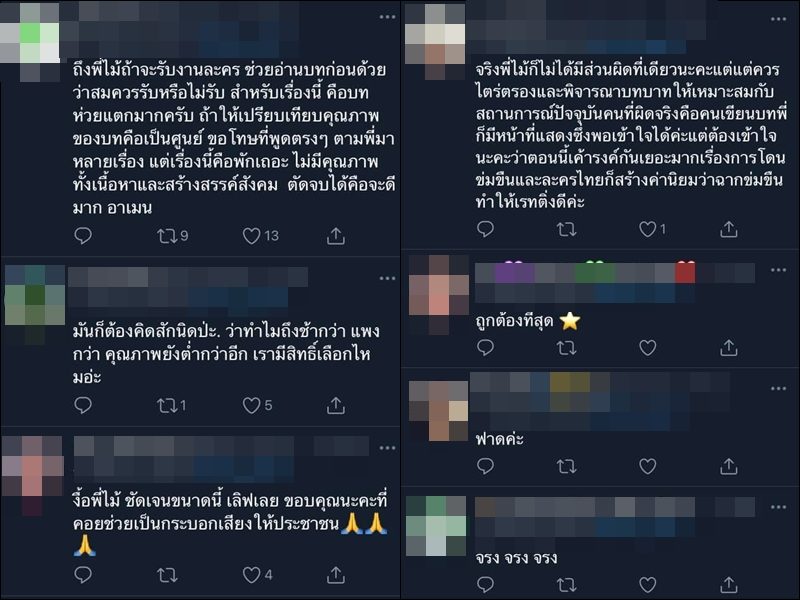Retweet the post showing 1 retweet
This screenshot has width=800, height=600.
point(167,406)
